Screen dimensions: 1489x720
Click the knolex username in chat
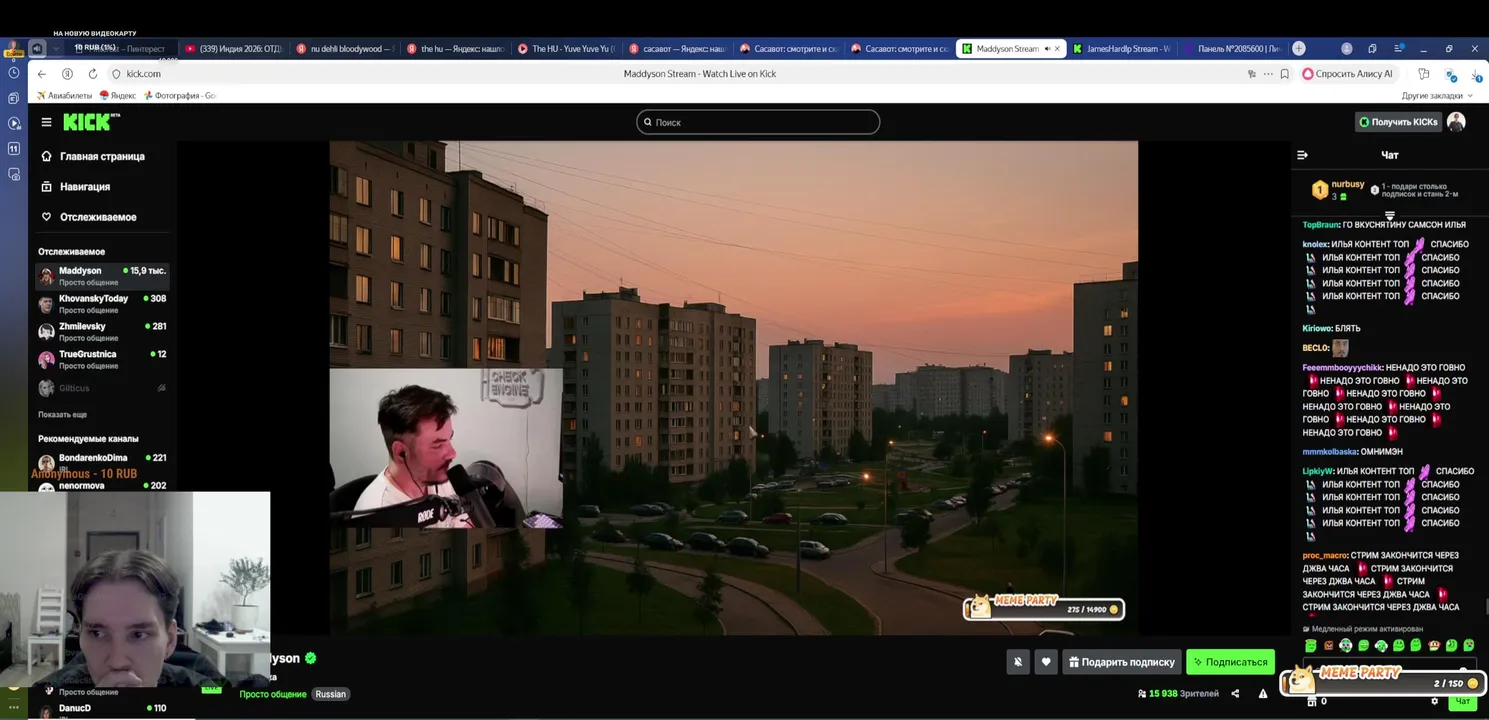pos(1315,244)
